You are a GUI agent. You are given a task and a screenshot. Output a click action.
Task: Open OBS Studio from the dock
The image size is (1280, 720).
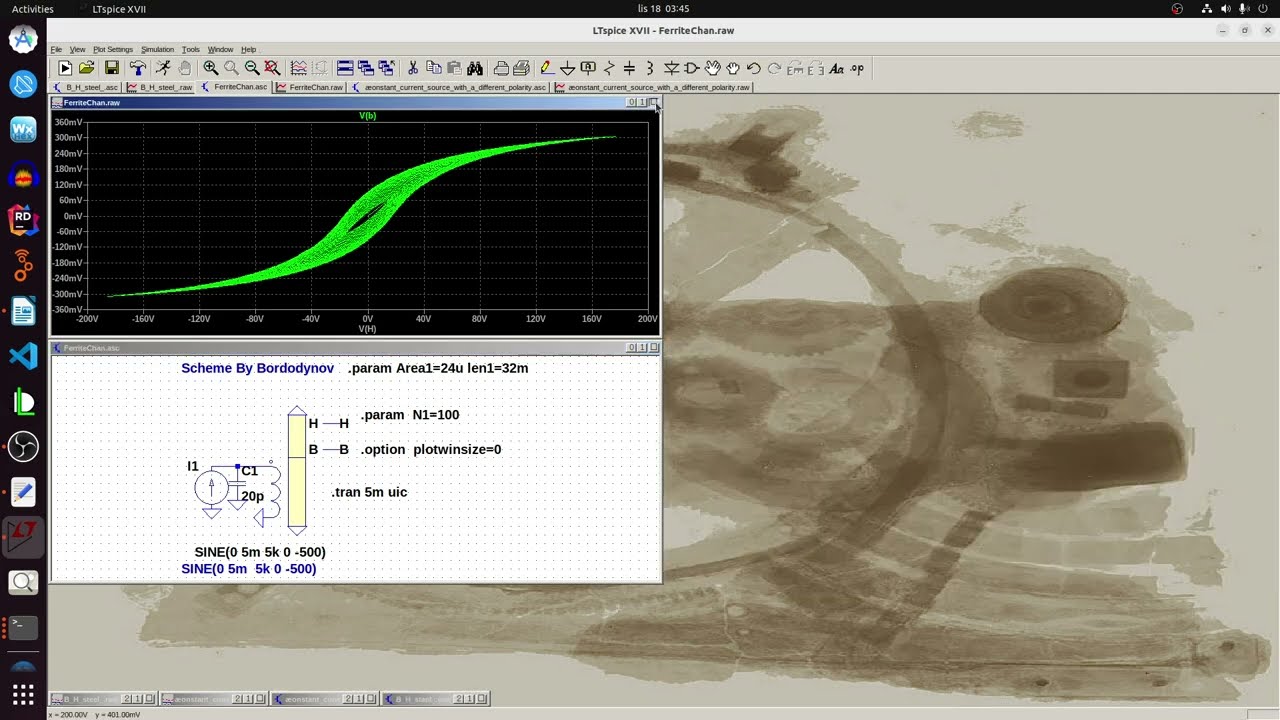[x=23, y=446]
